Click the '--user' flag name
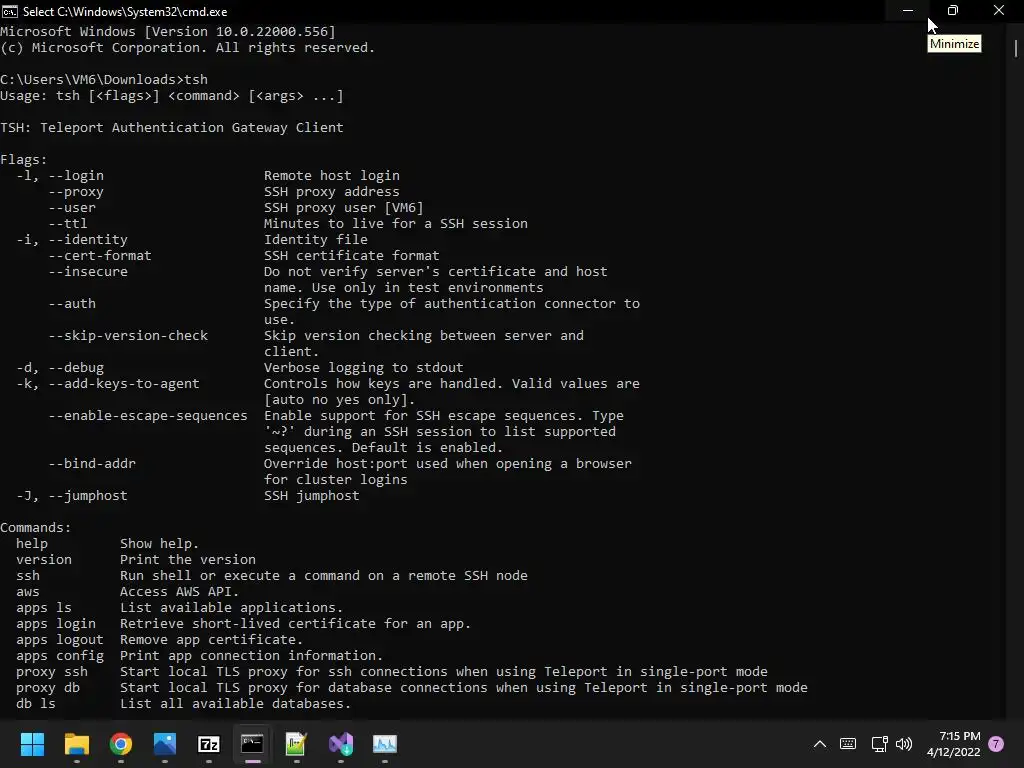Viewport: 1024px width, 768px height. 72,208
